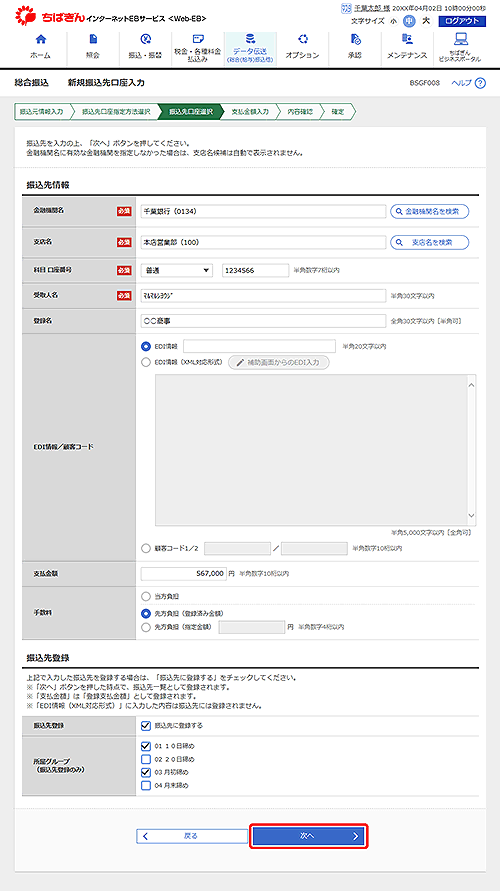Screen dimensions: 500x891
Task: Open the 承認 approval icon
Action: click(355, 39)
